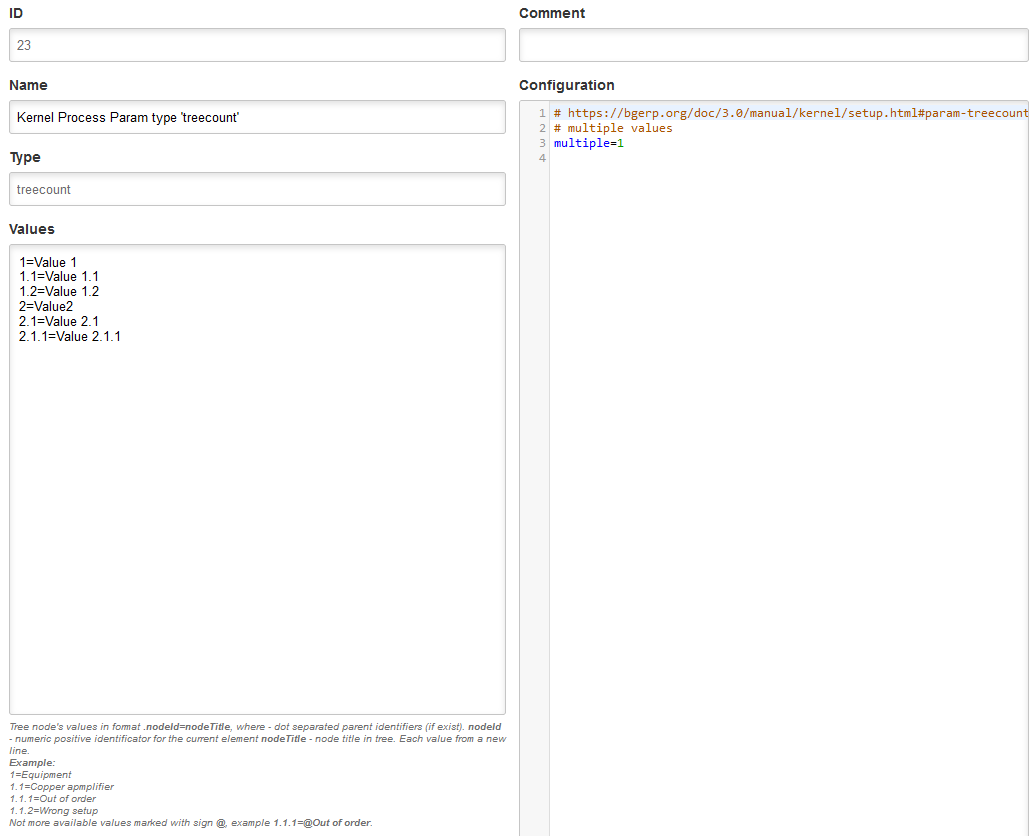This screenshot has height=836, width=1035.
Task: Place cursor on '2=Value2' line
Action: tap(46, 306)
